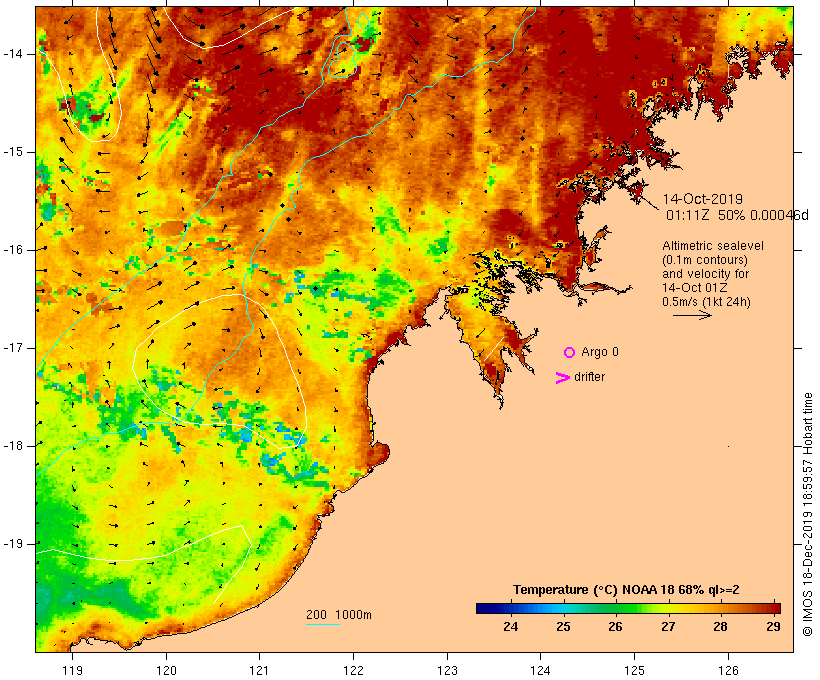Click the '-14' latitude axis label
This screenshot has width=820, height=680.
pyautogui.click(x=12, y=54)
